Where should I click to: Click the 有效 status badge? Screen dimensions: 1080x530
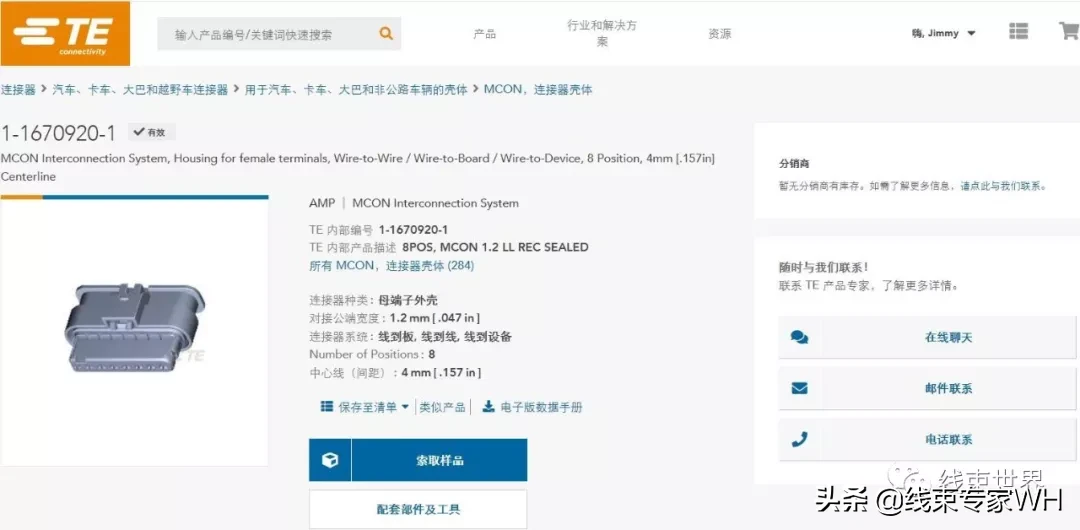coord(152,132)
